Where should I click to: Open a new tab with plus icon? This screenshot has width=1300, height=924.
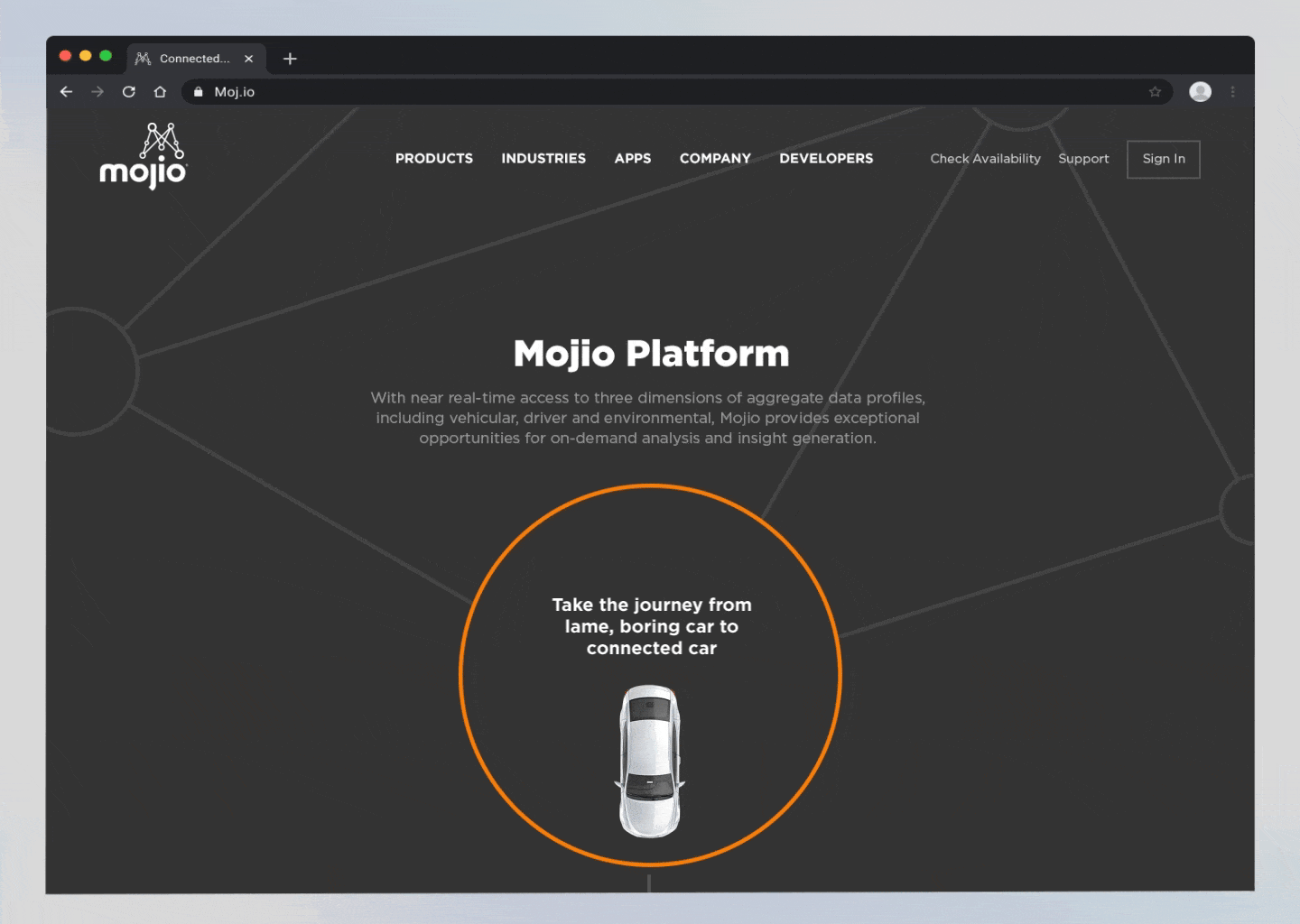[x=290, y=59]
